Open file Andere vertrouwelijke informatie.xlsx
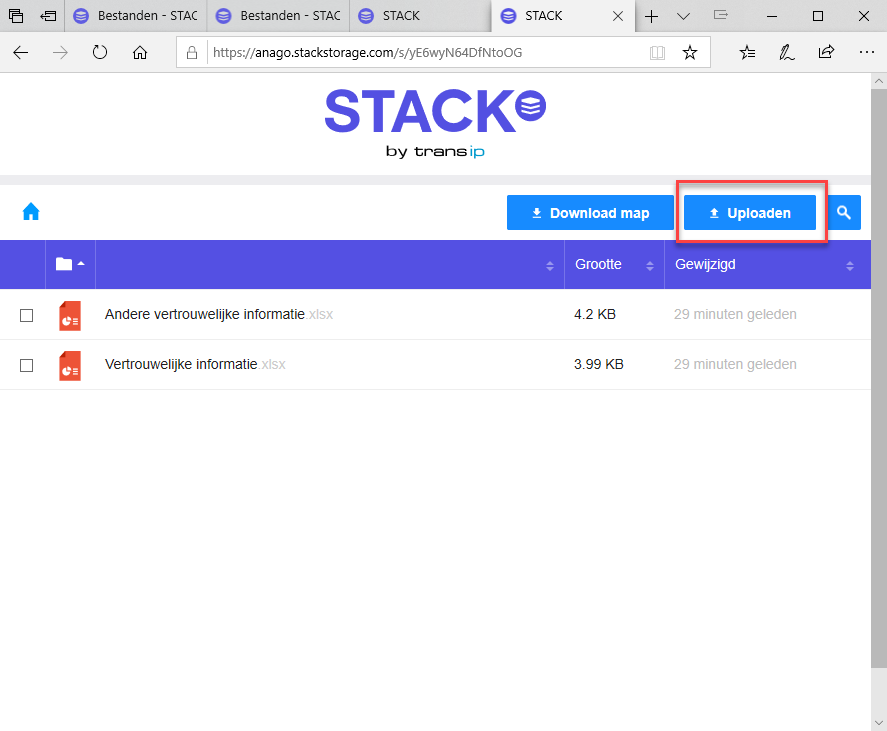The image size is (887, 731). coord(218,315)
